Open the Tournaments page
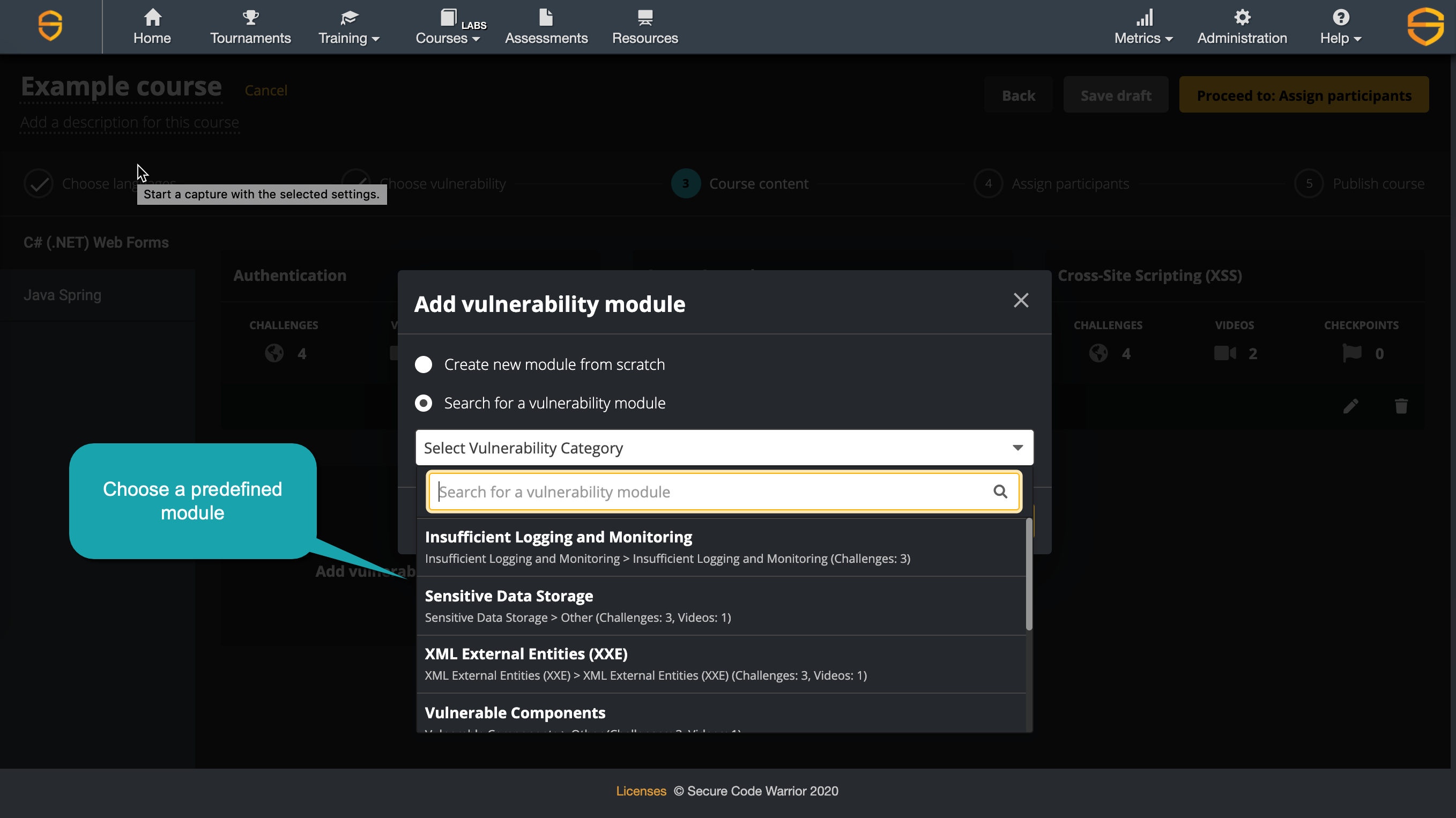 pyautogui.click(x=250, y=27)
